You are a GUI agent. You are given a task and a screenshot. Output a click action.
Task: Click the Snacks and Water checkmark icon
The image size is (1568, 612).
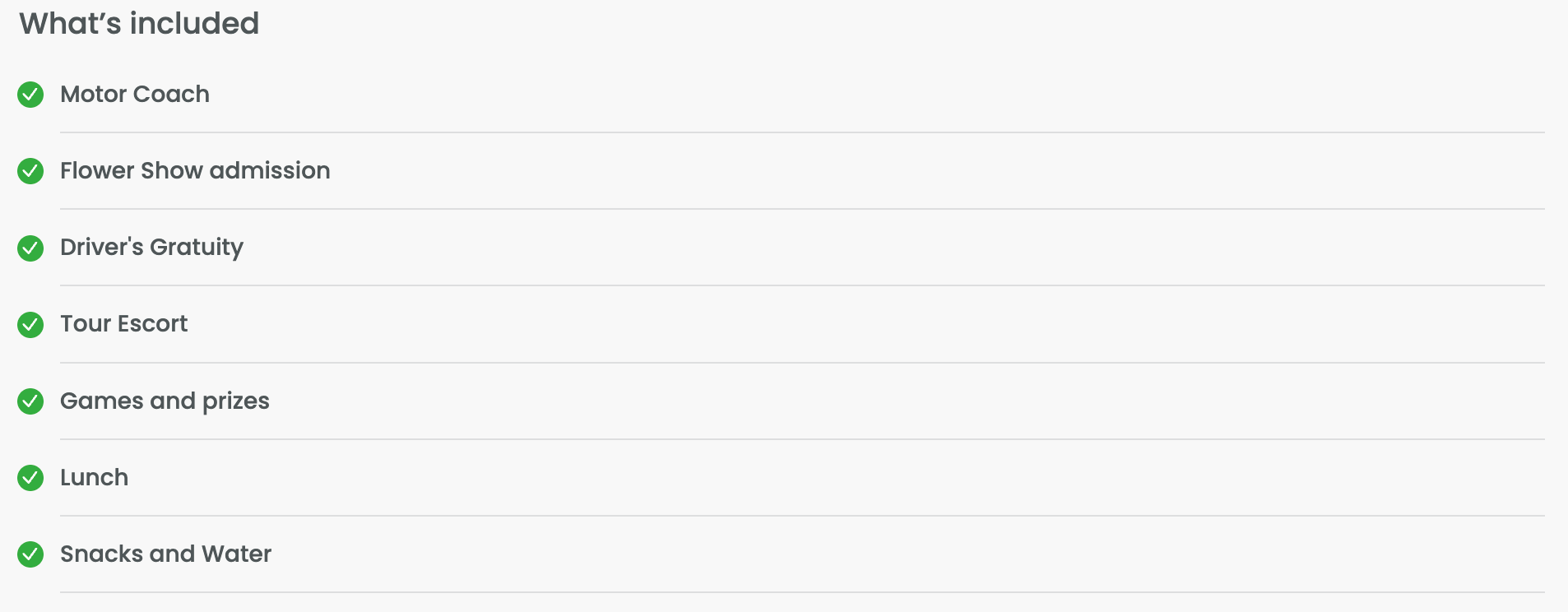tap(30, 554)
